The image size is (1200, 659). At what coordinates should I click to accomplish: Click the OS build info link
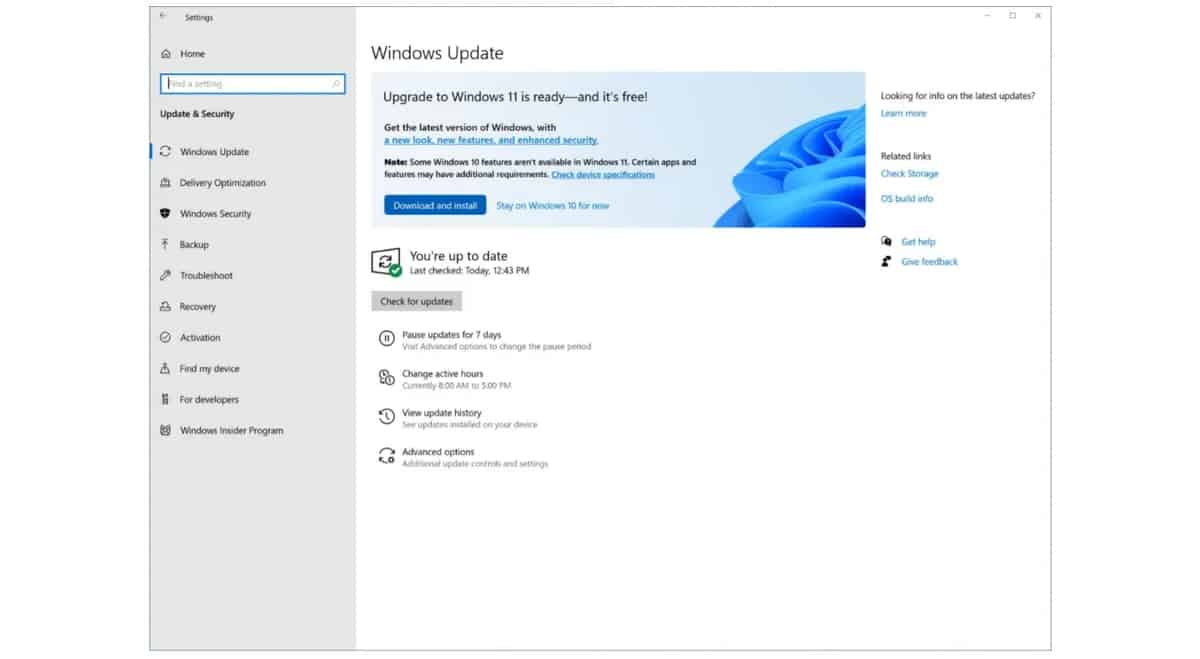[906, 199]
